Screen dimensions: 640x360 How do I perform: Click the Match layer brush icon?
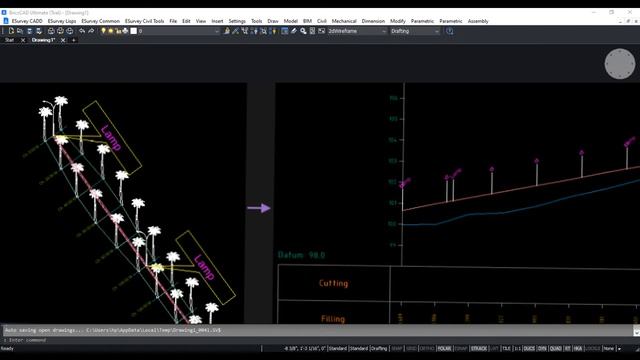point(236,31)
